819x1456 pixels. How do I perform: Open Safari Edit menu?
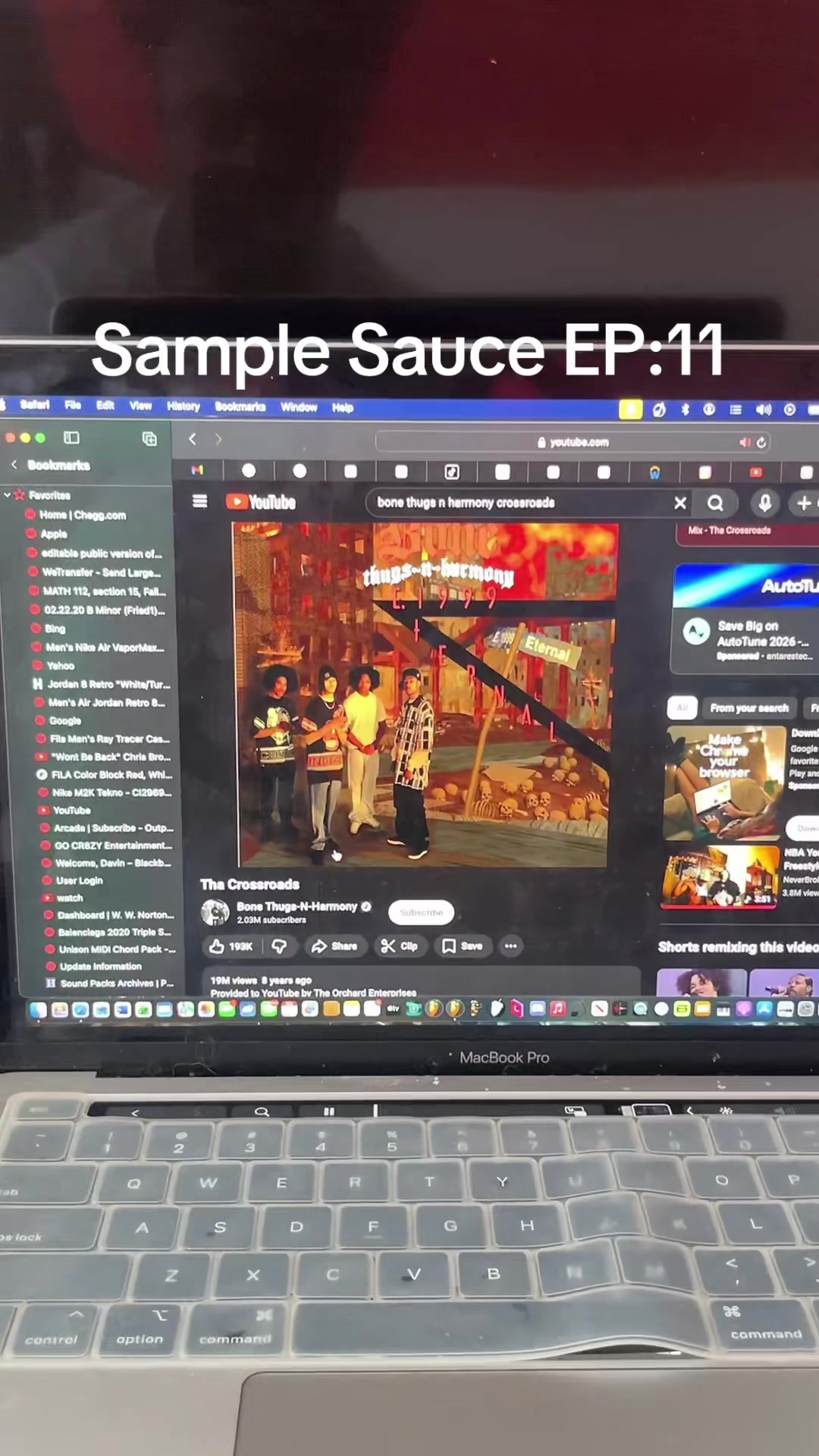(105, 406)
